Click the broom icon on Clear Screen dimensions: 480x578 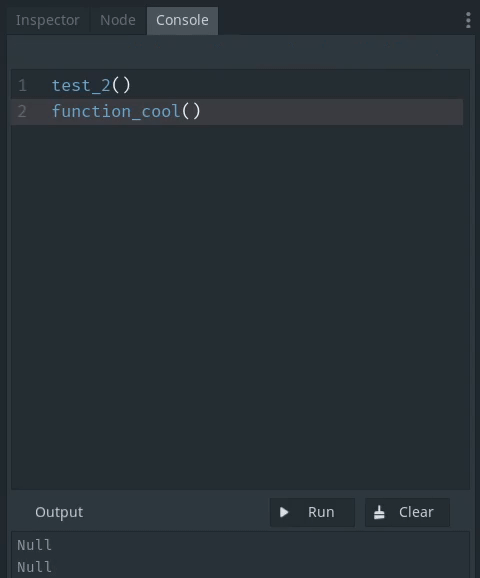pos(379,512)
